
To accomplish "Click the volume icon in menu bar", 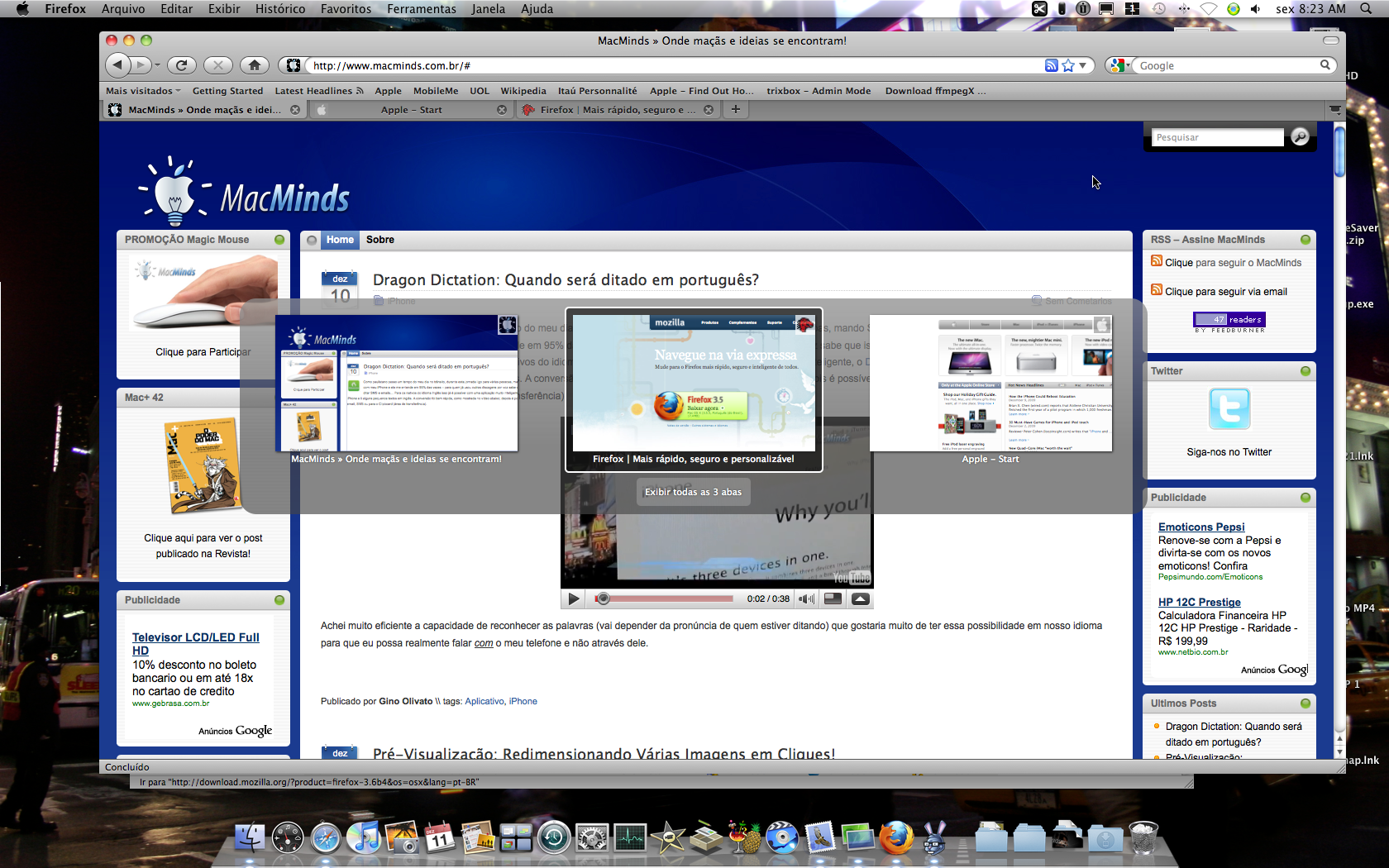I will 1256,9.
